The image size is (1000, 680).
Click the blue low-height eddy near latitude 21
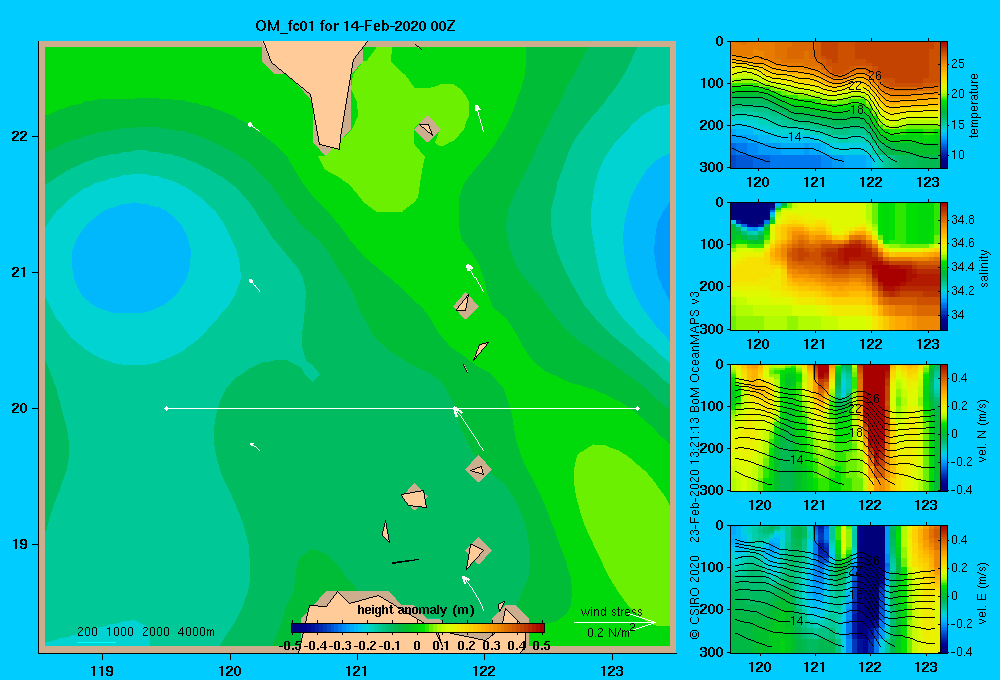pos(131,258)
